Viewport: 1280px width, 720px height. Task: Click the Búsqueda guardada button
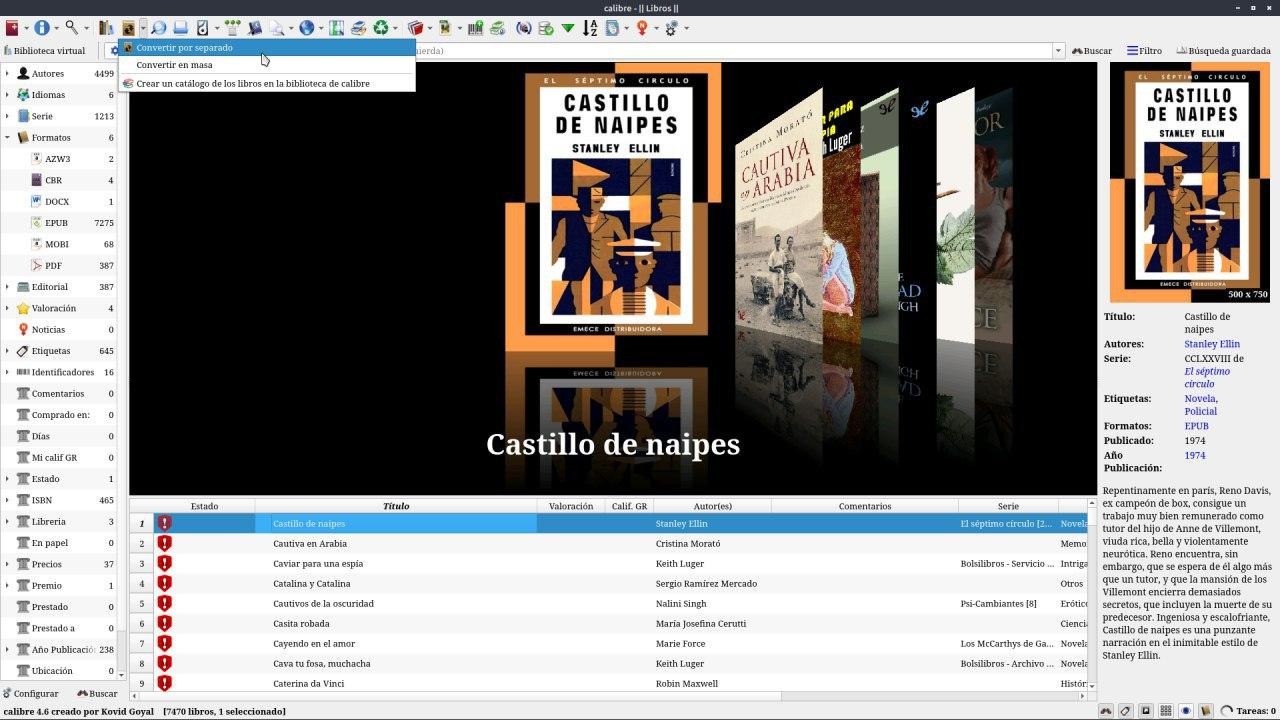click(x=1224, y=50)
